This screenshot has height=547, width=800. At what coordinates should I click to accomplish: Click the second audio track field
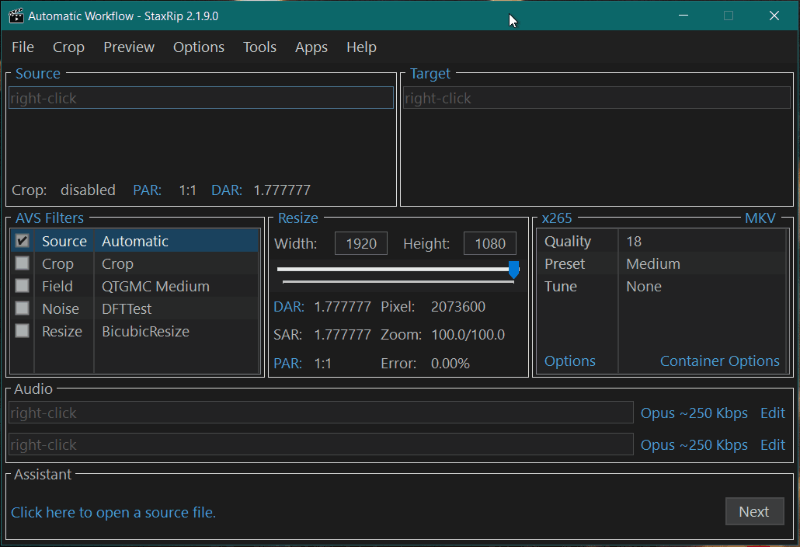coord(321,444)
